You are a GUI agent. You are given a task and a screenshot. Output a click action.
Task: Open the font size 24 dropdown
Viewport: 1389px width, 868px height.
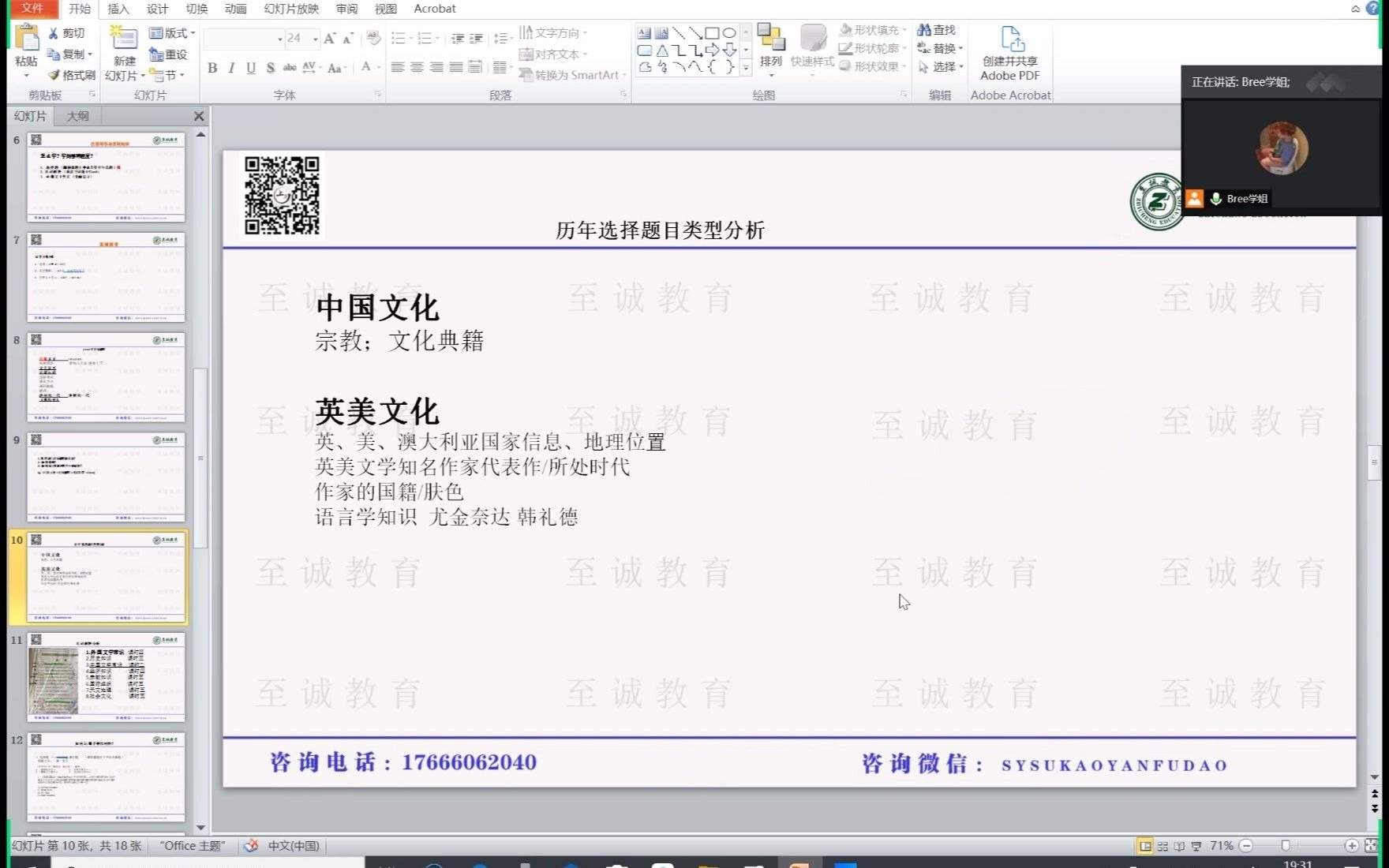click(315, 38)
